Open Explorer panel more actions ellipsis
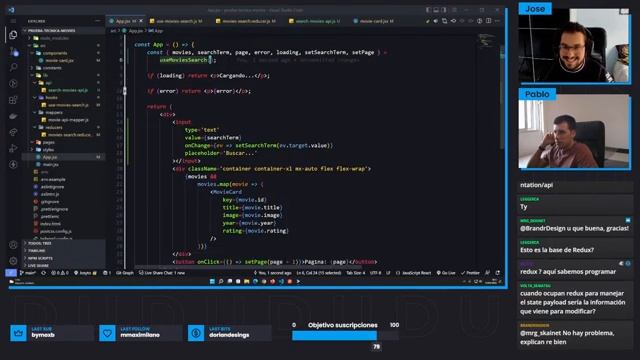 [x=97, y=21]
